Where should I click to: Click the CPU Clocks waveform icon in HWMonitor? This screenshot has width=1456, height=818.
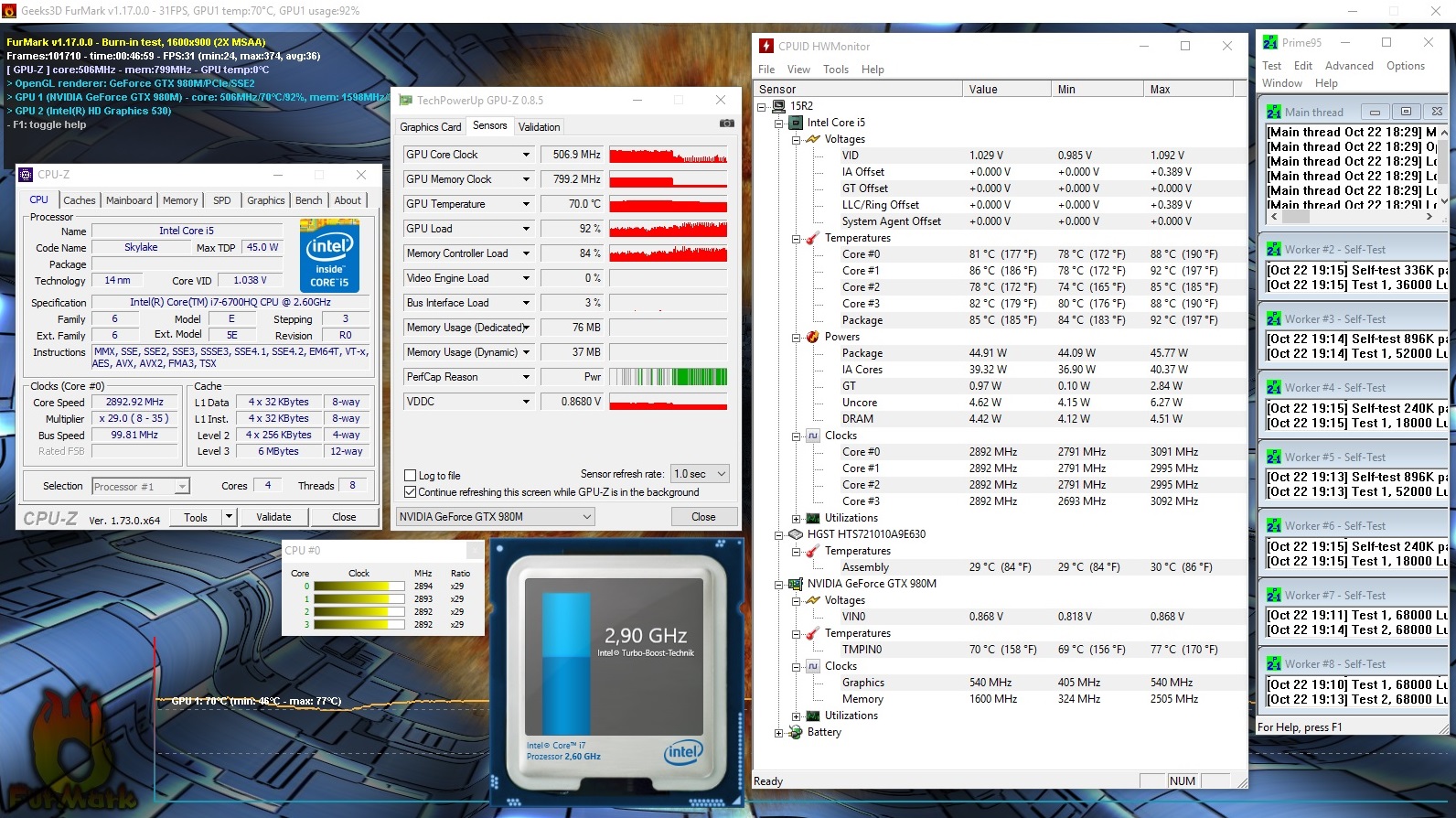click(812, 436)
